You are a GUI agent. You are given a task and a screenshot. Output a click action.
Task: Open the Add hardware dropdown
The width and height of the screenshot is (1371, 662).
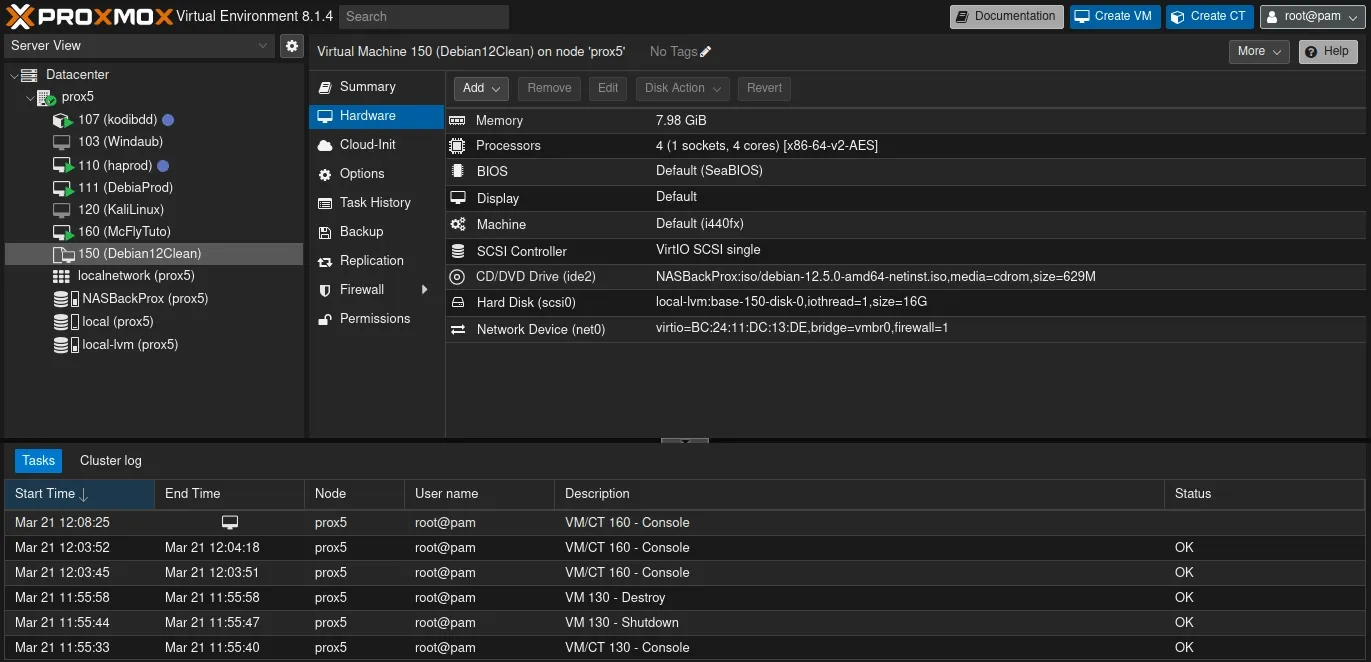(481, 88)
